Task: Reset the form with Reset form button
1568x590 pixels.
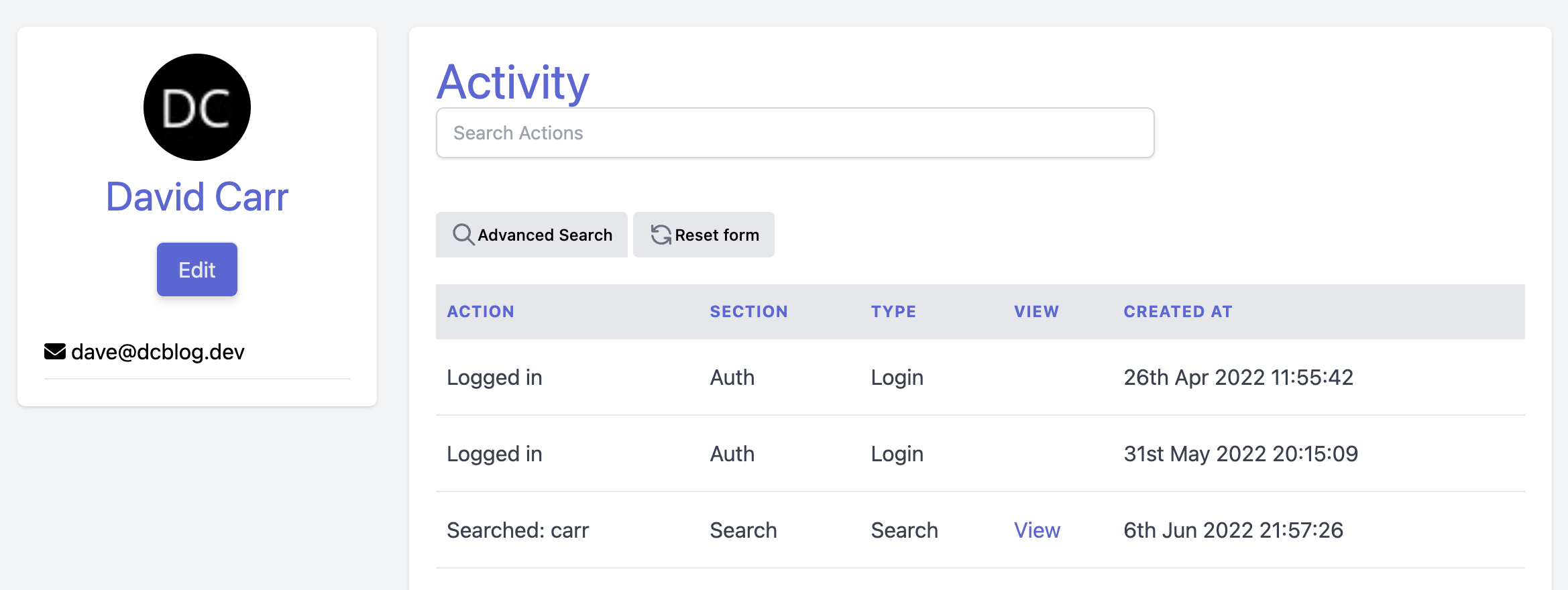Action: (704, 235)
